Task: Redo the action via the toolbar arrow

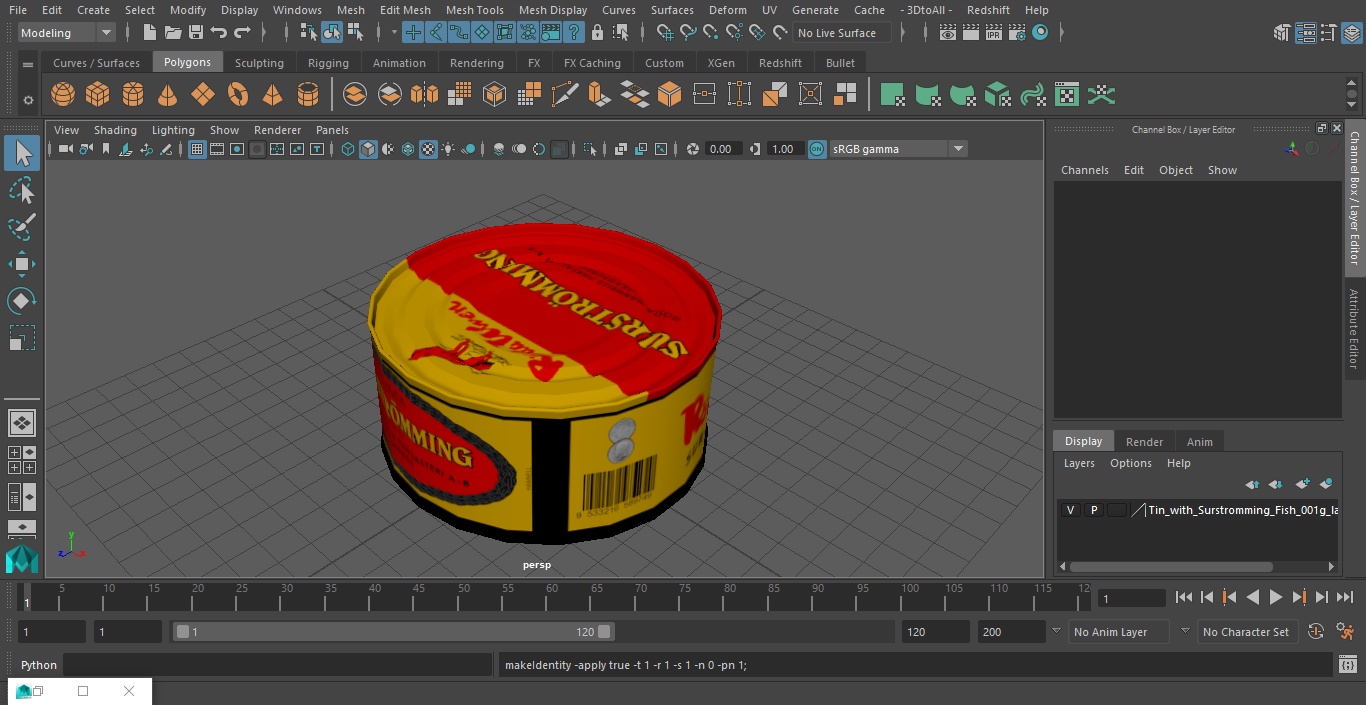Action: point(242,33)
